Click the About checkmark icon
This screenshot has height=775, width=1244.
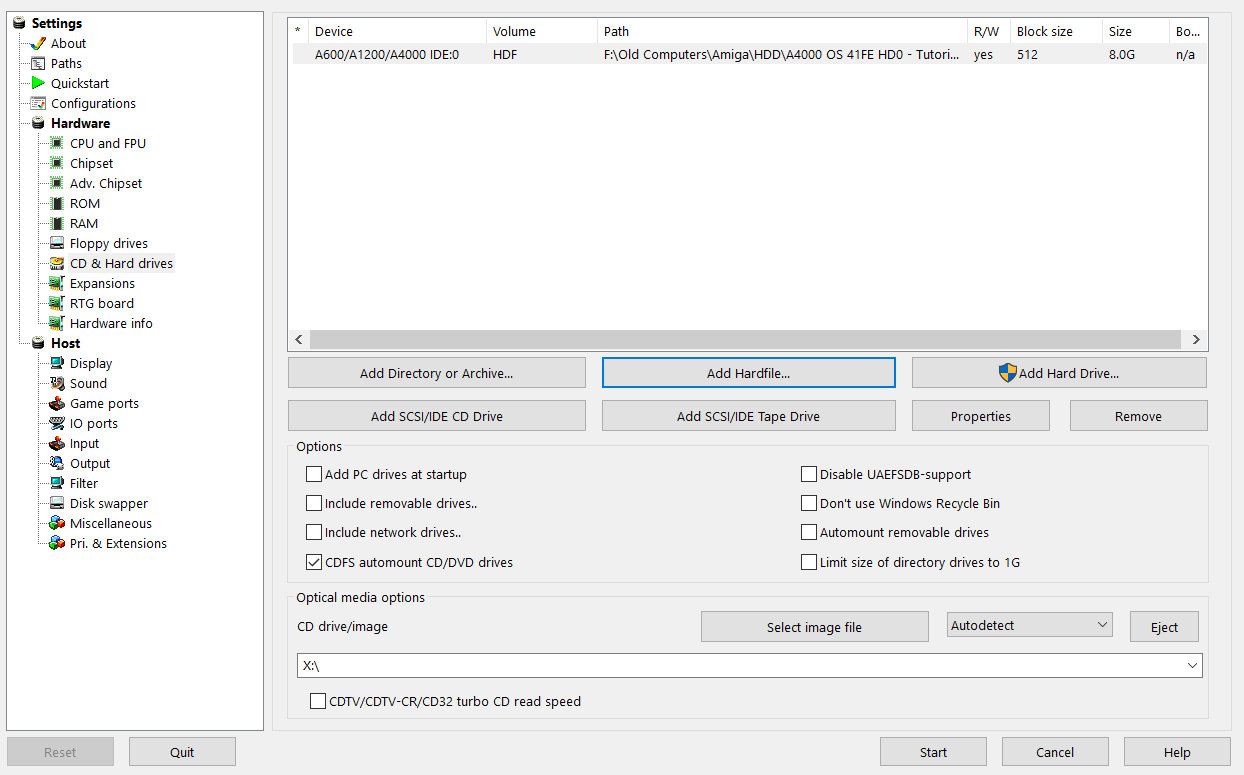(x=38, y=43)
